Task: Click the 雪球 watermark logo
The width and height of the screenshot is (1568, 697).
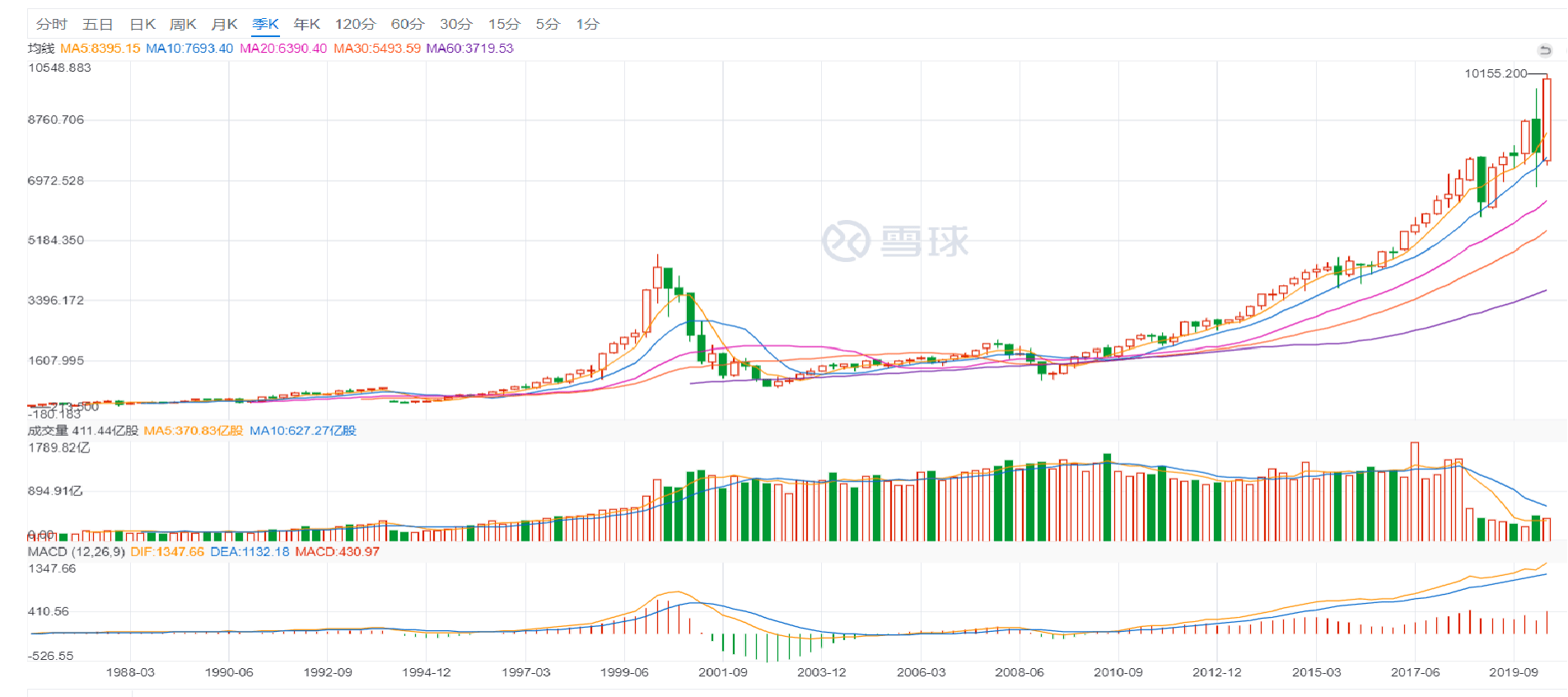Action: click(895, 241)
